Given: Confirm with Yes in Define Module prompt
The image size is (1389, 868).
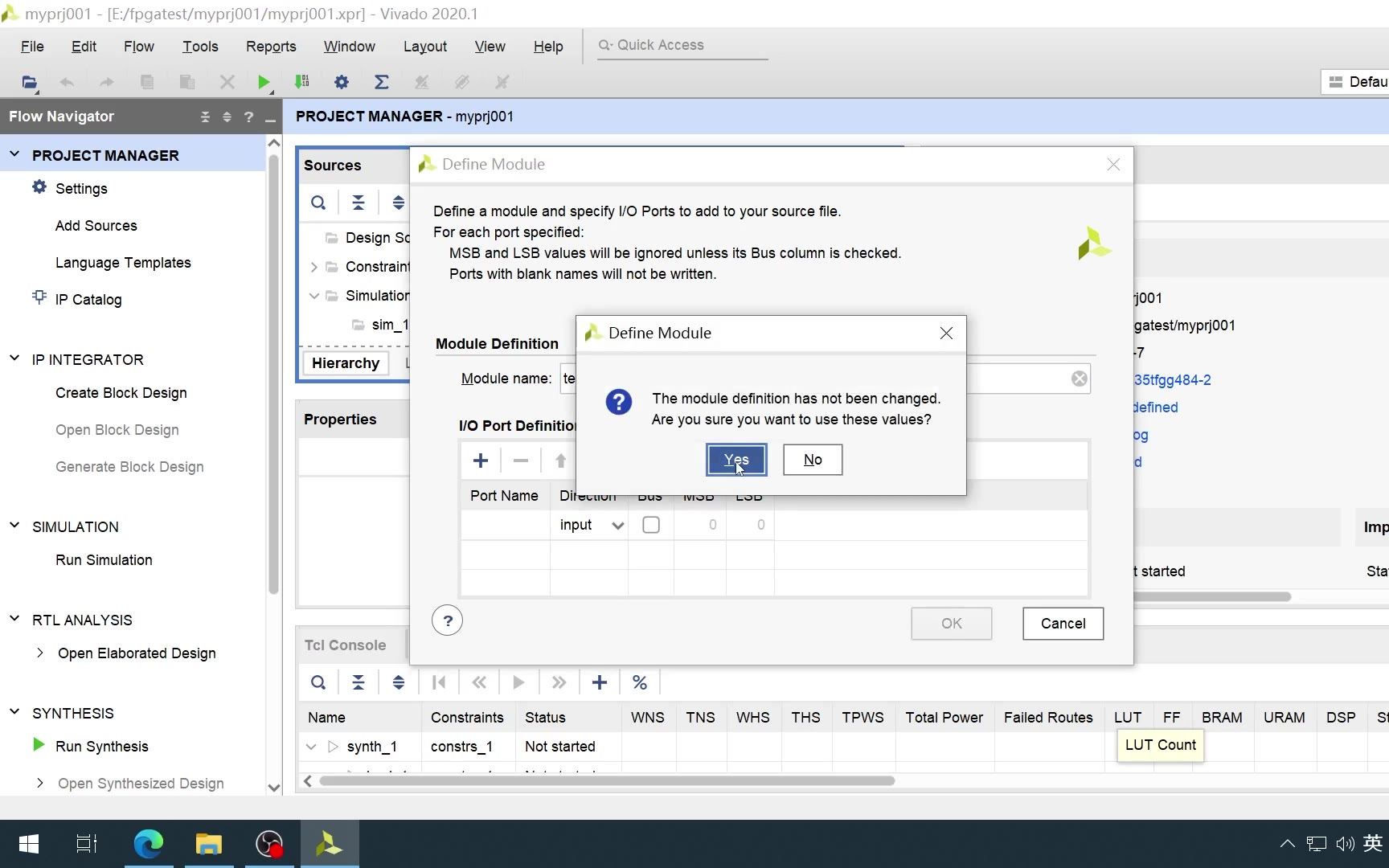Looking at the screenshot, I should (736, 460).
